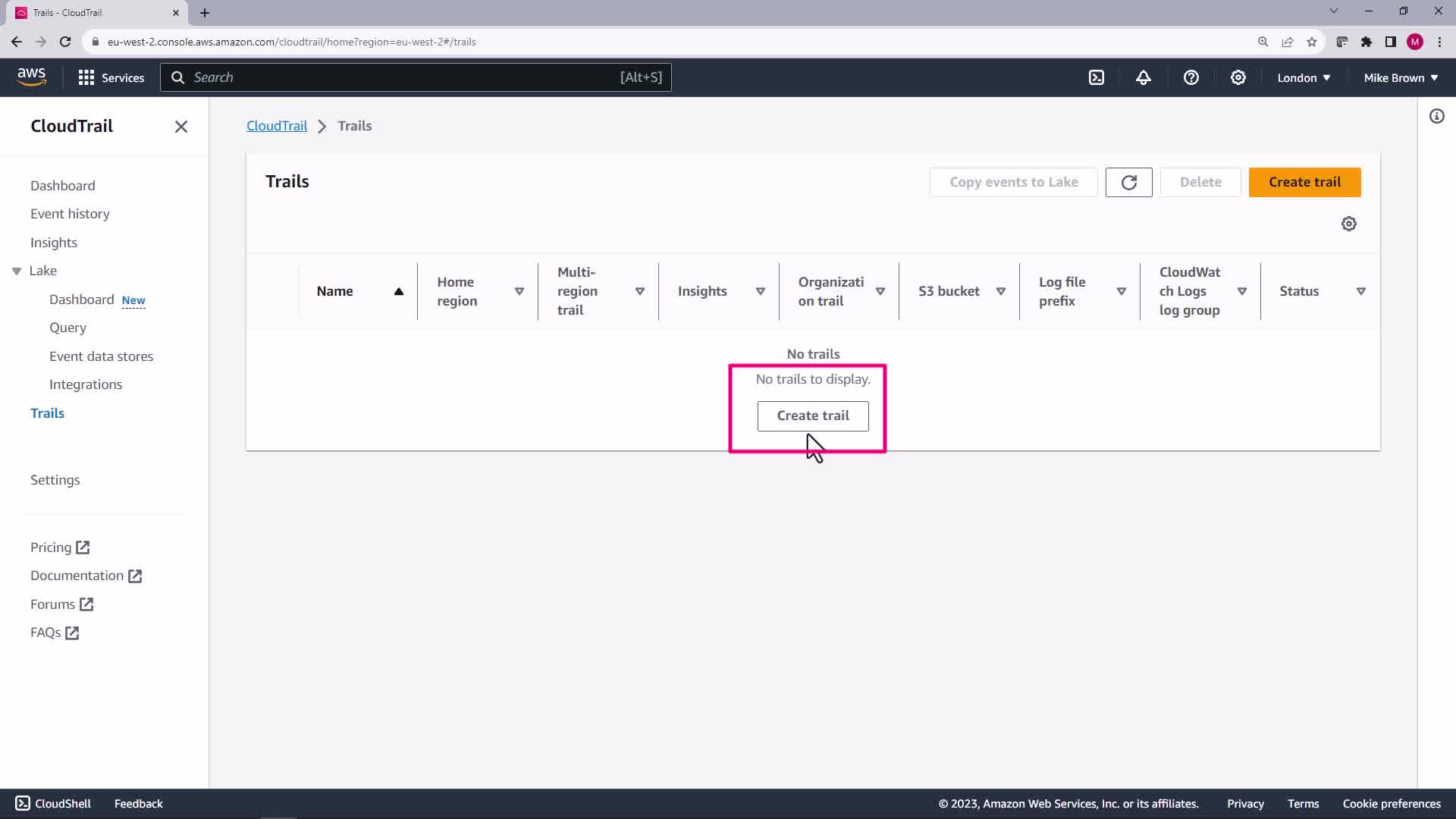
Task: Sort by the Status column arrow
Action: pos(1360,291)
